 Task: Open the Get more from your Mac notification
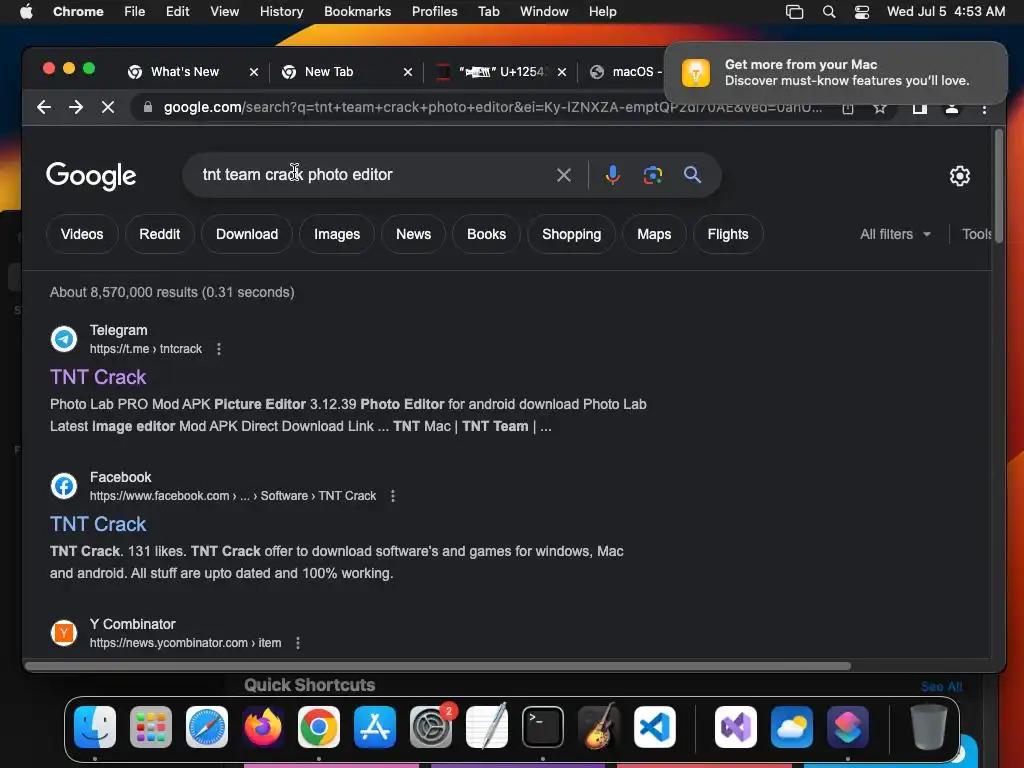[x=835, y=72]
